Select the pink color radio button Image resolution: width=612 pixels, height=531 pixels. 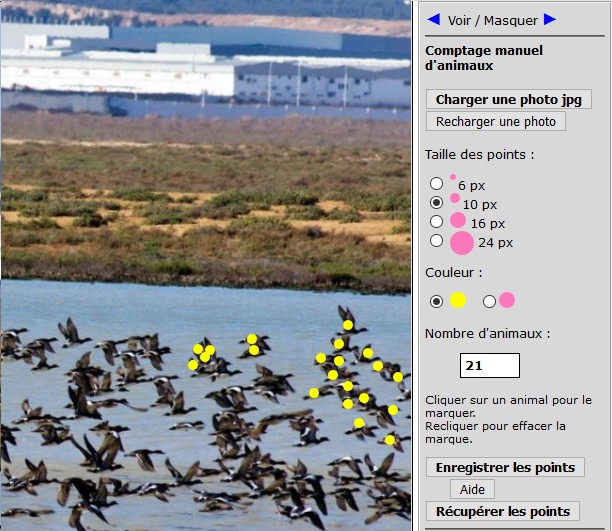point(489,301)
